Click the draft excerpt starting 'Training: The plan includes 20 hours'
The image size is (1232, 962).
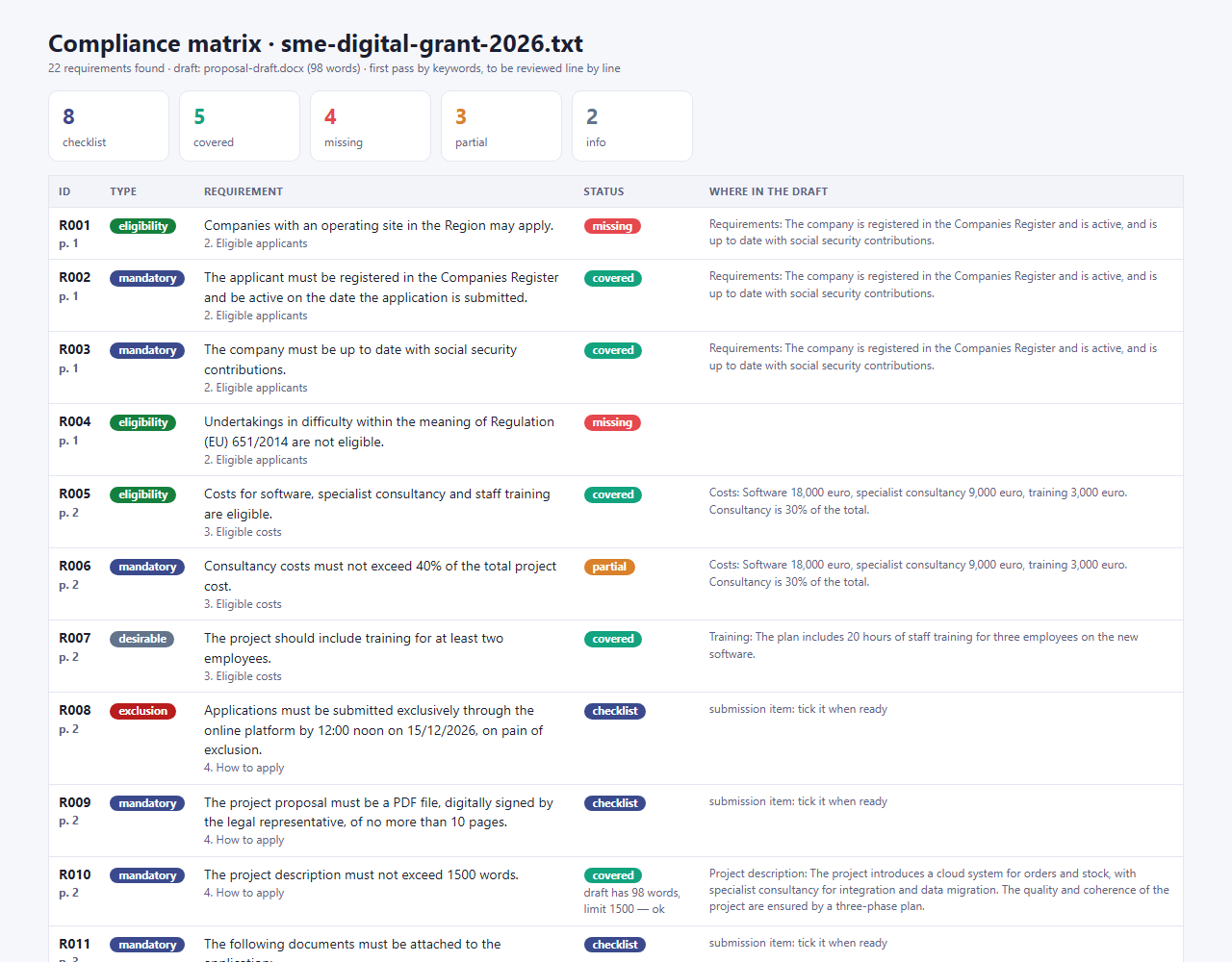[x=924, y=646]
